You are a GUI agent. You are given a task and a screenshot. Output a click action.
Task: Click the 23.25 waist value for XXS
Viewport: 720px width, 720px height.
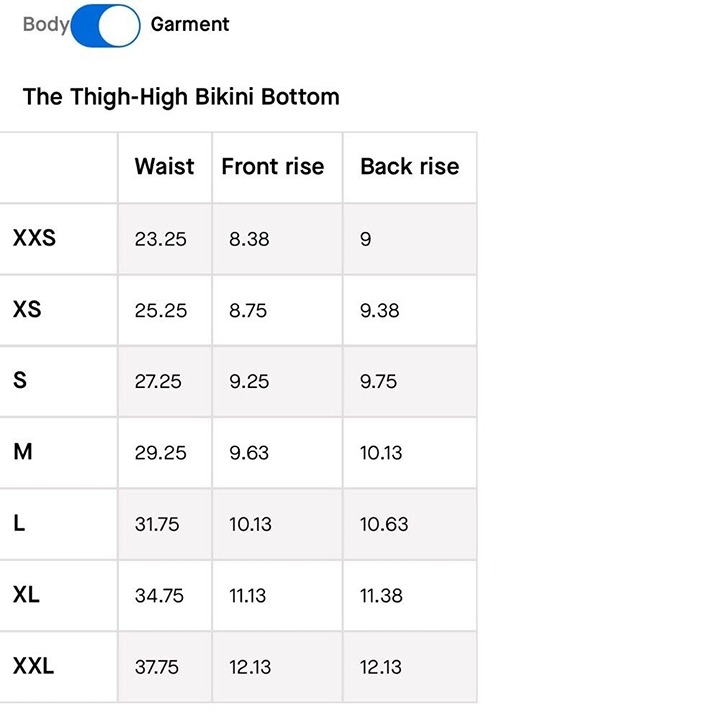pyautogui.click(x=161, y=239)
